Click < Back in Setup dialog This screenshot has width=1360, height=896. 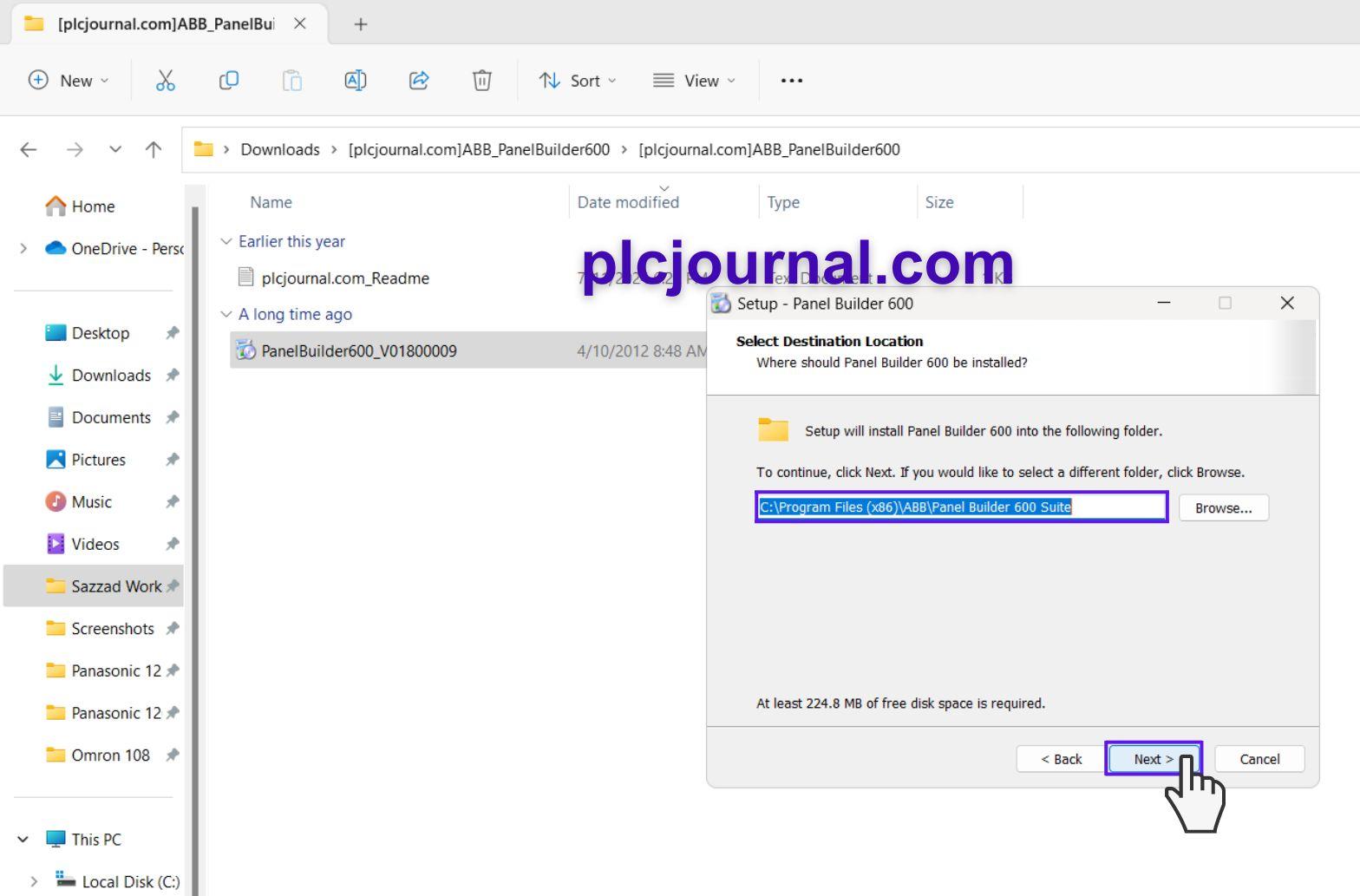(1062, 759)
